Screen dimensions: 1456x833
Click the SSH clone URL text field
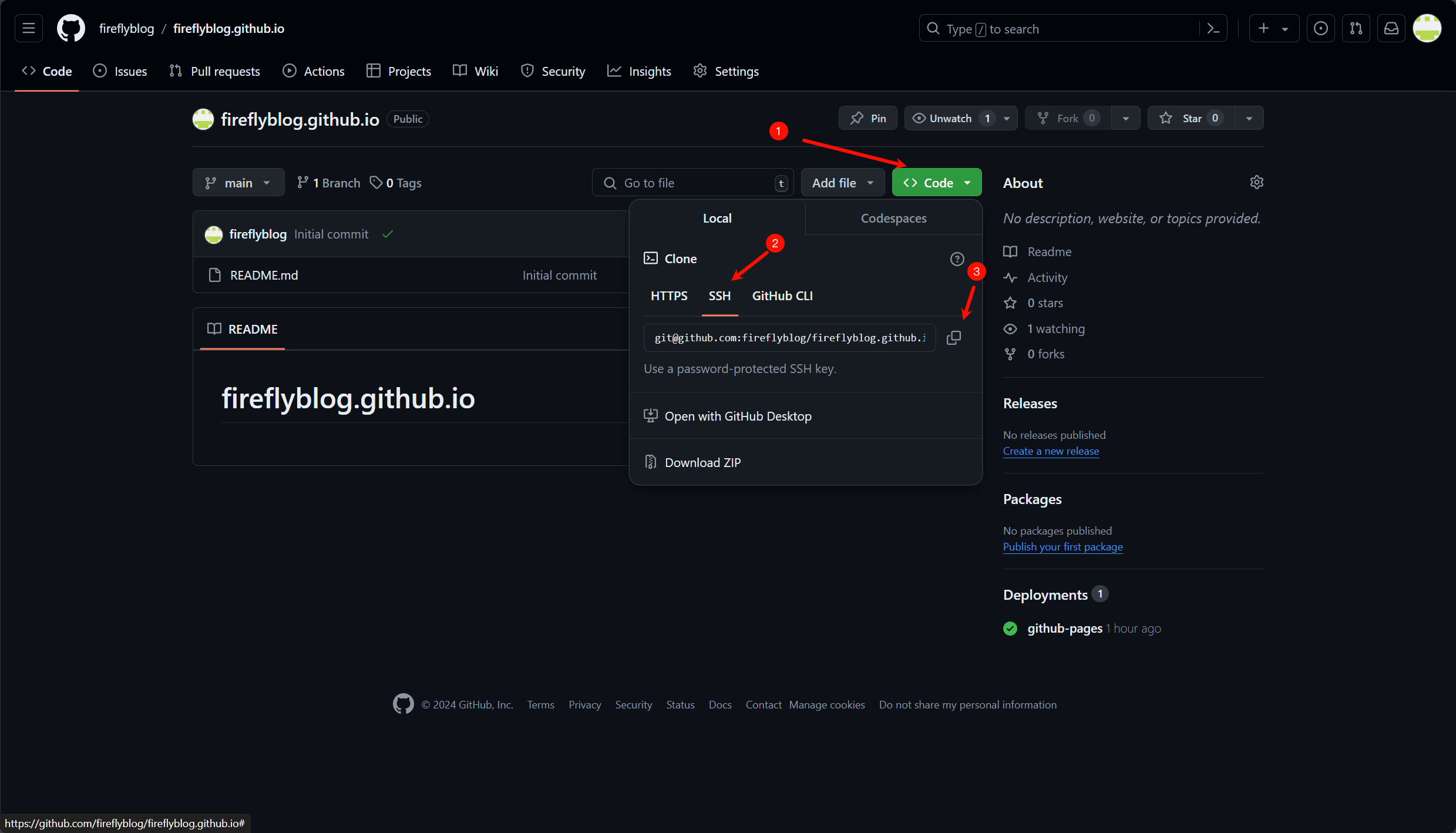tap(789, 337)
